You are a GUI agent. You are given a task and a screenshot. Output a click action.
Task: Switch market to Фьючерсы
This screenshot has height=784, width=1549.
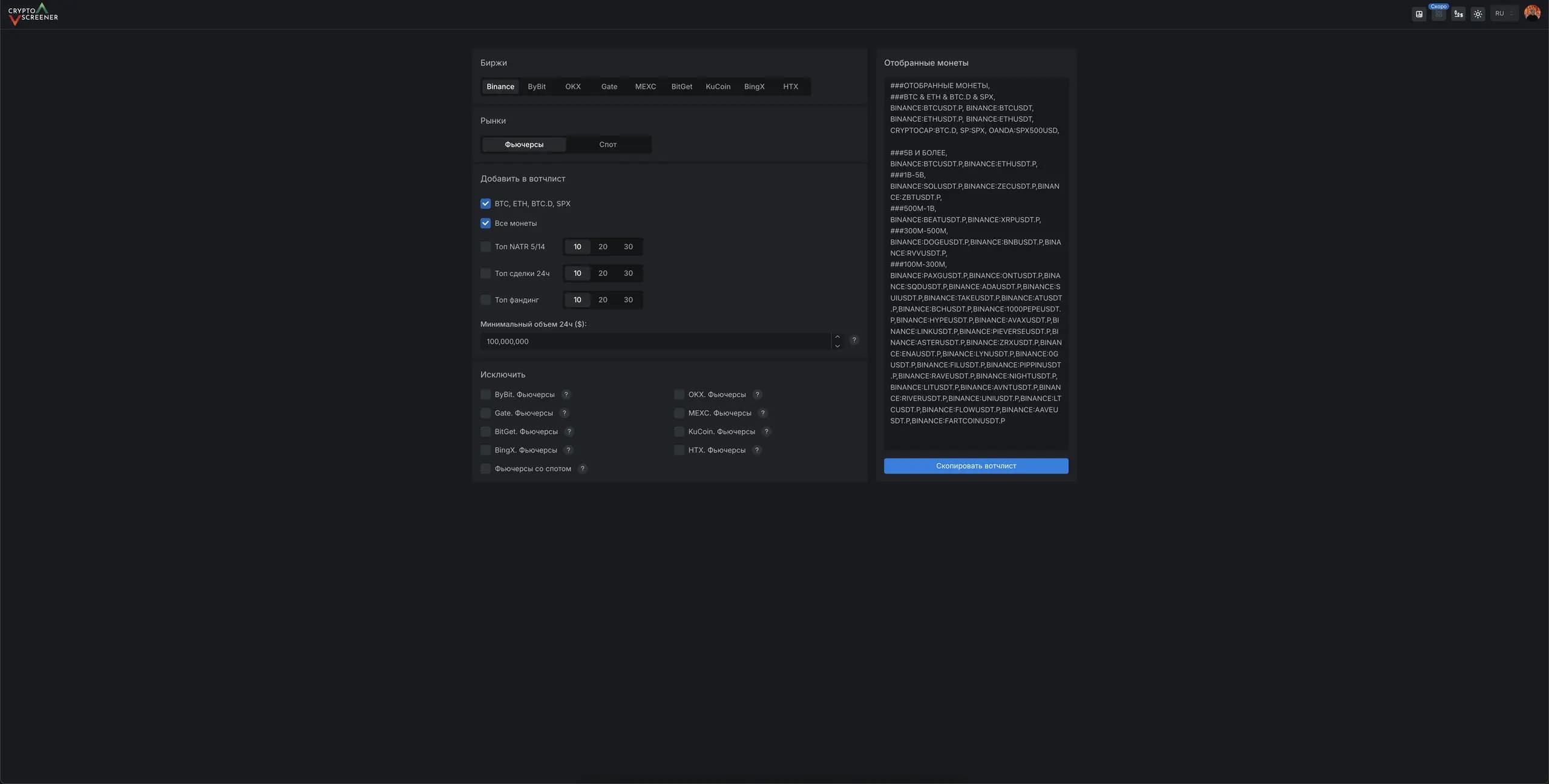click(524, 145)
